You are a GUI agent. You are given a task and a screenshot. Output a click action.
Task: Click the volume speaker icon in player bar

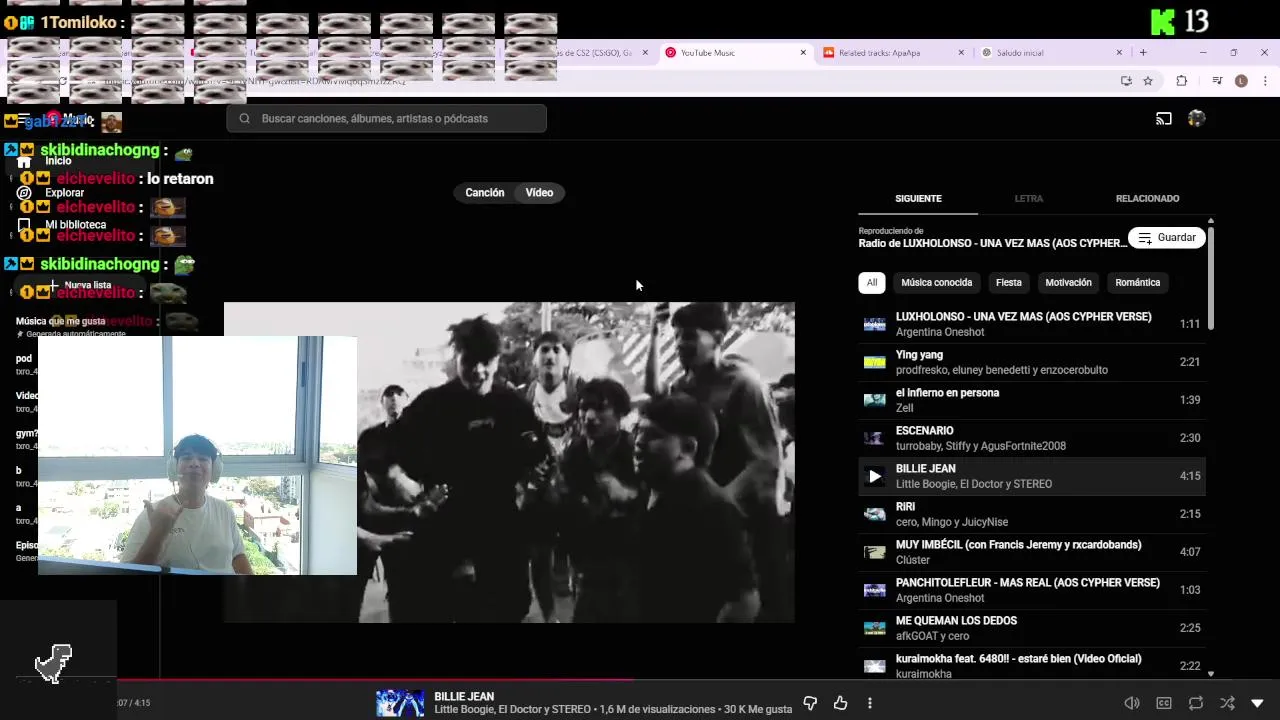point(1132,704)
